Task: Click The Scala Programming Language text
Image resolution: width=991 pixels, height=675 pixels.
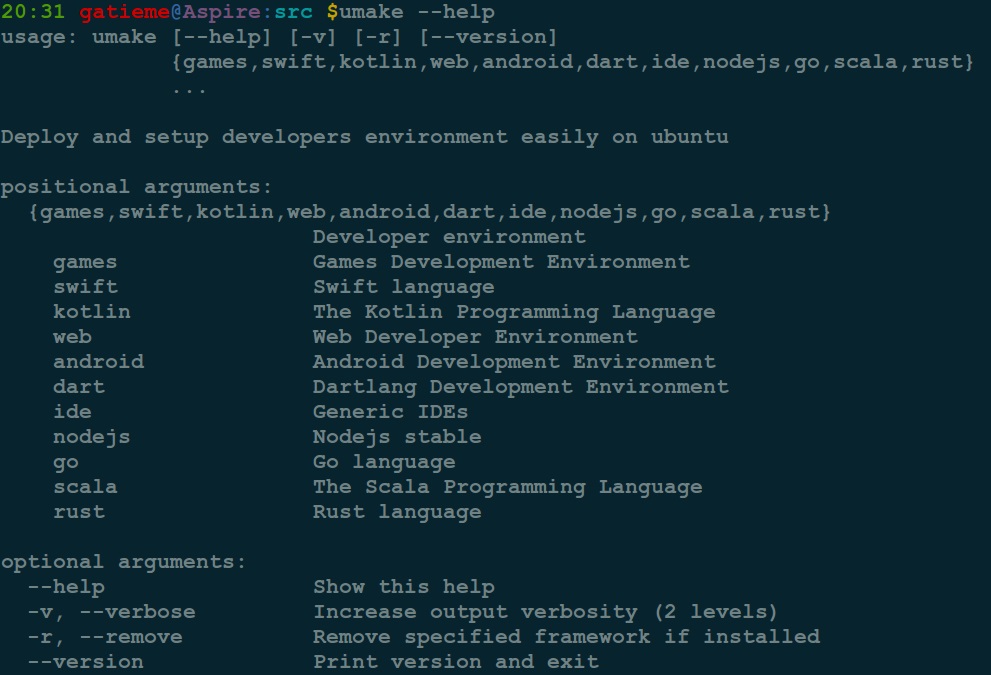Action: click(x=507, y=487)
